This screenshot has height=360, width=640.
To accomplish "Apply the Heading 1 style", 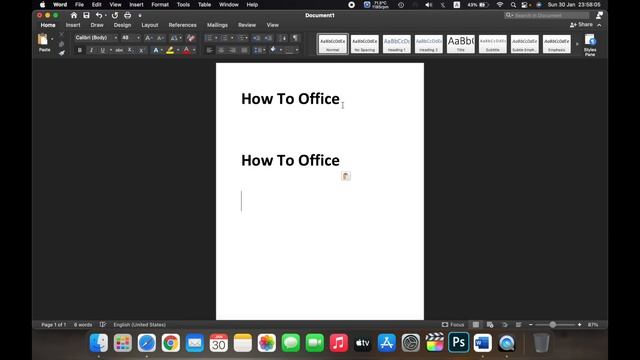I will point(396,44).
